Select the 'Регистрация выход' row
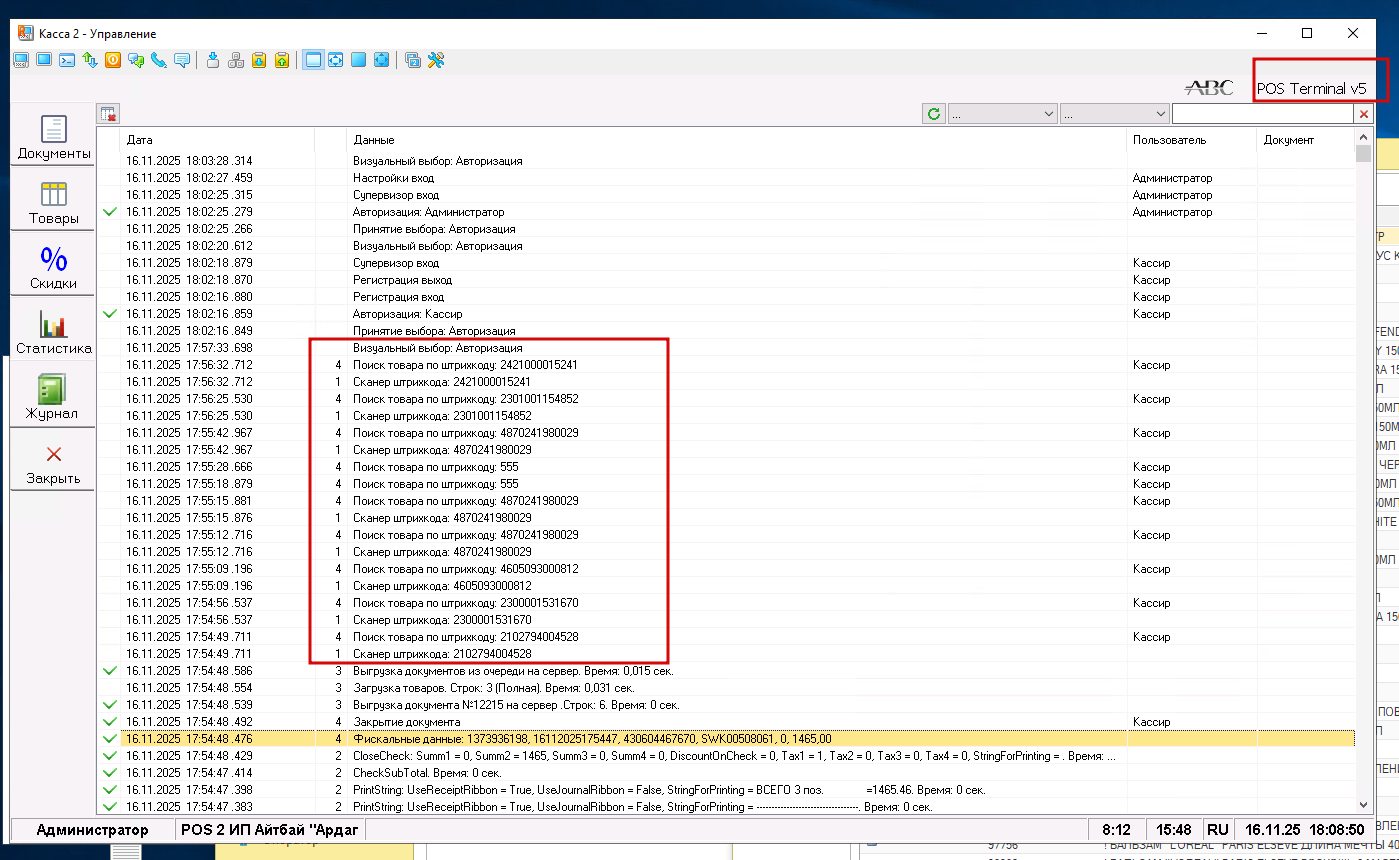This screenshot has height=860, width=1399. [x=727, y=280]
